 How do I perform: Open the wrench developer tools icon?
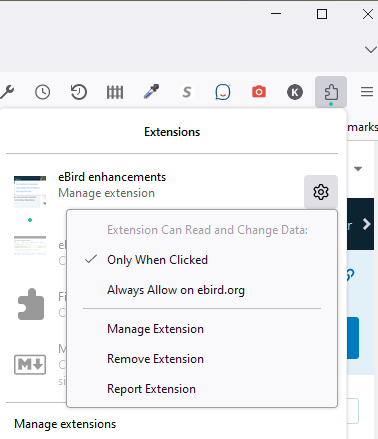[7, 92]
